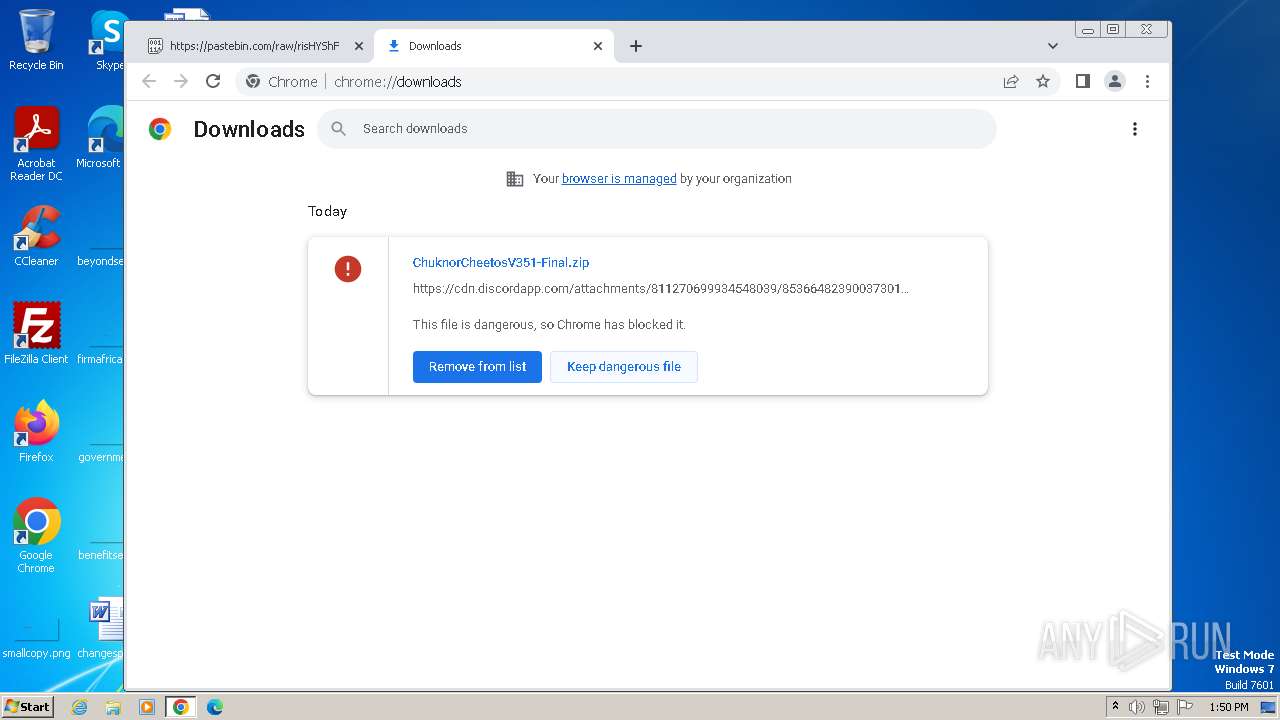Close the pastebin tab

point(359,46)
